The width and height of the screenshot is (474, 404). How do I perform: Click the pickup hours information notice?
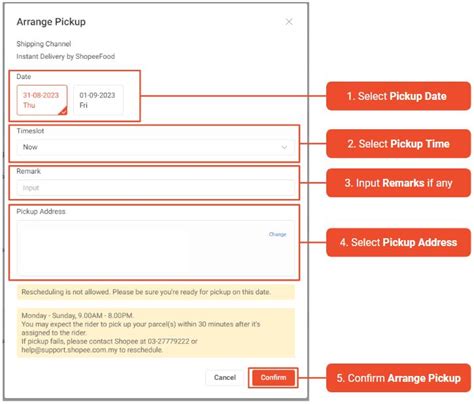tap(156, 333)
